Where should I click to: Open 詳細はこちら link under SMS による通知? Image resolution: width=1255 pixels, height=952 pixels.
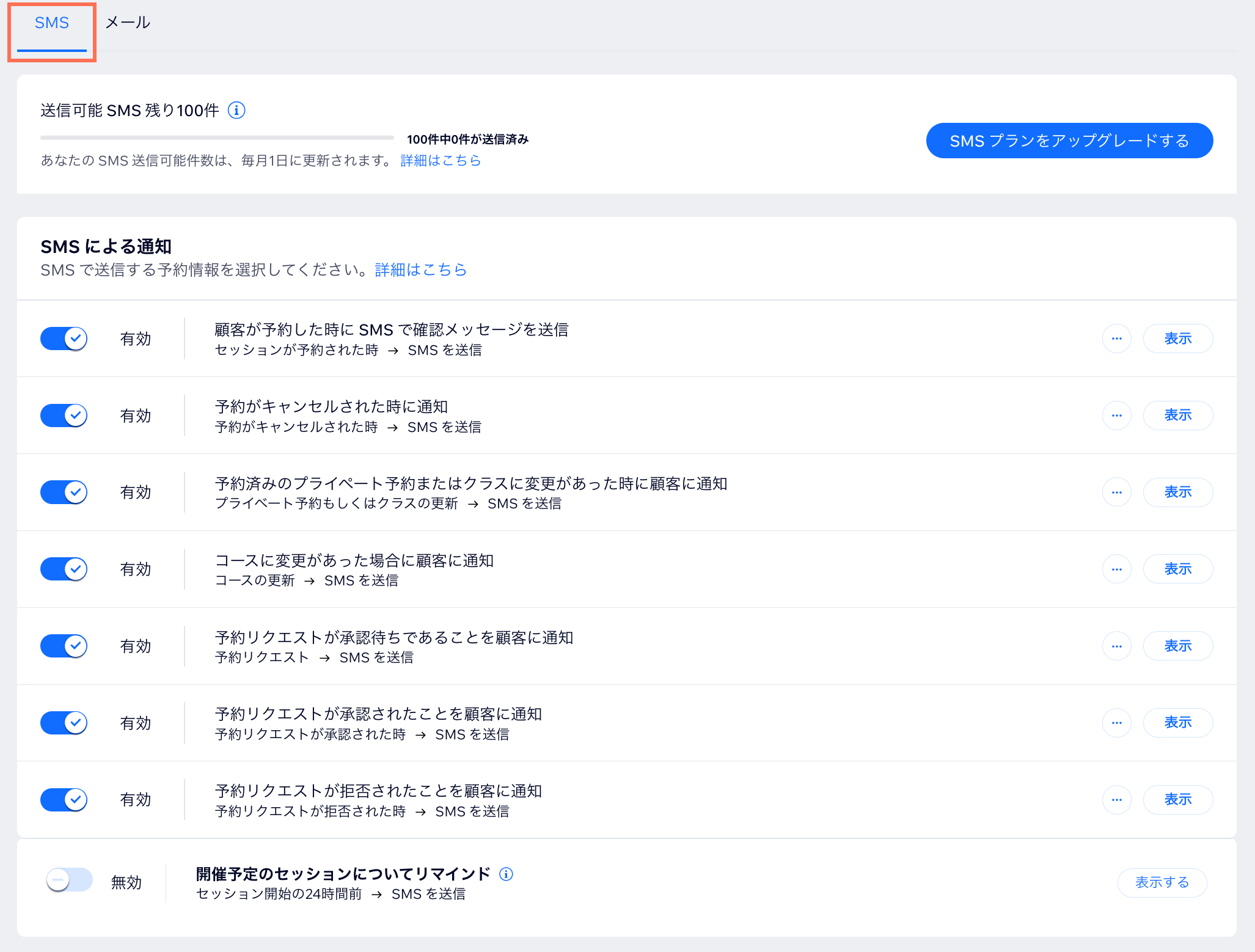(421, 269)
